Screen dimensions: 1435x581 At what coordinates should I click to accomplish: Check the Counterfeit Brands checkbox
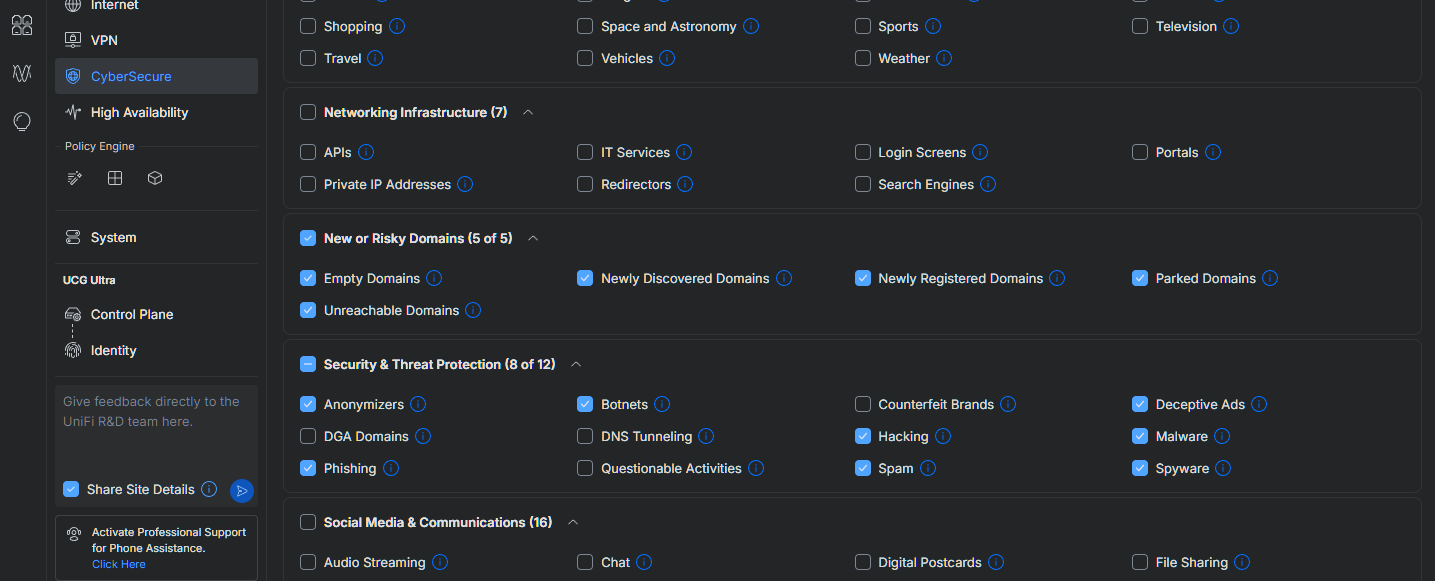(x=863, y=405)
